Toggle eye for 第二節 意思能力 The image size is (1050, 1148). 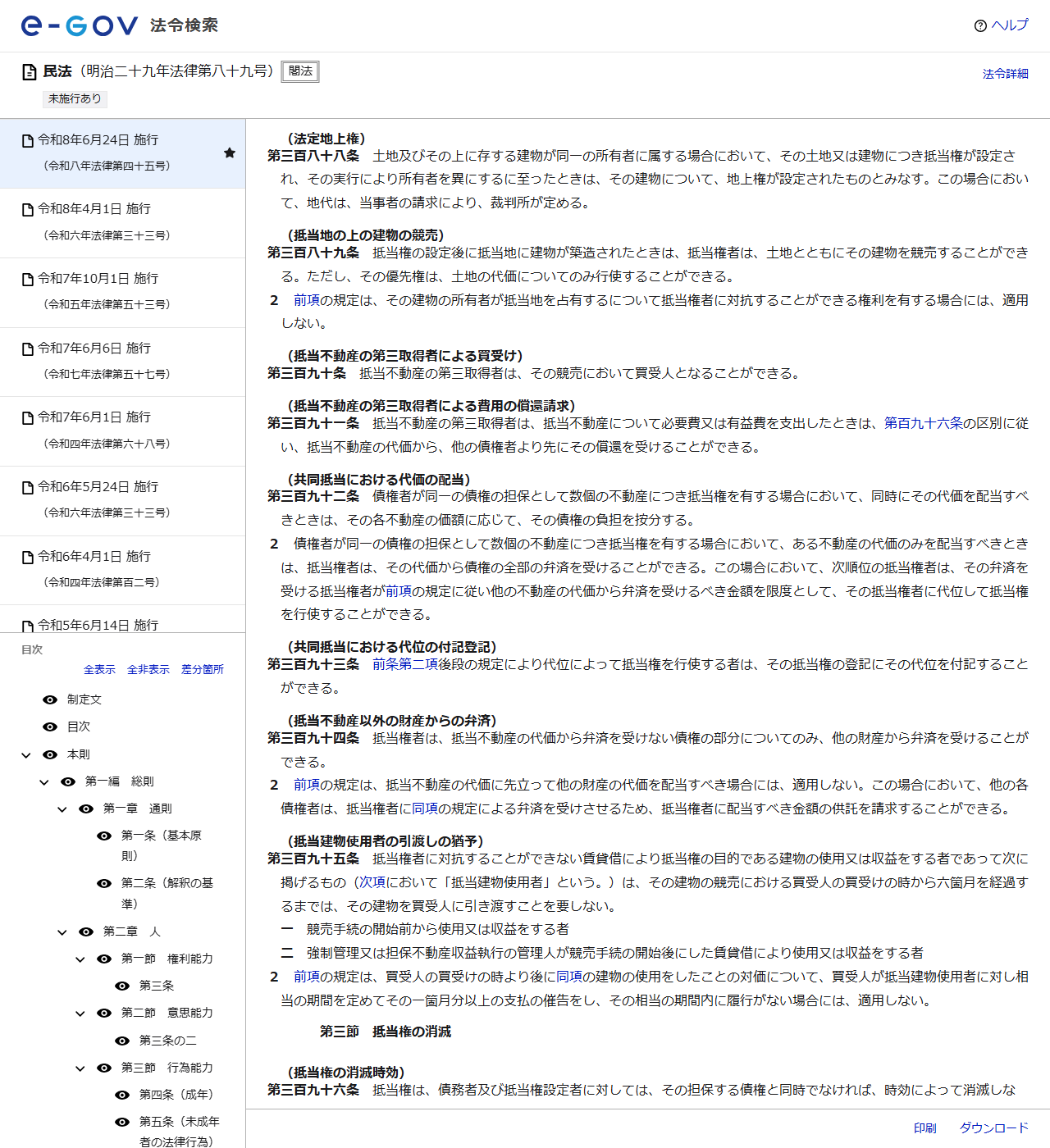[104, 1013]
